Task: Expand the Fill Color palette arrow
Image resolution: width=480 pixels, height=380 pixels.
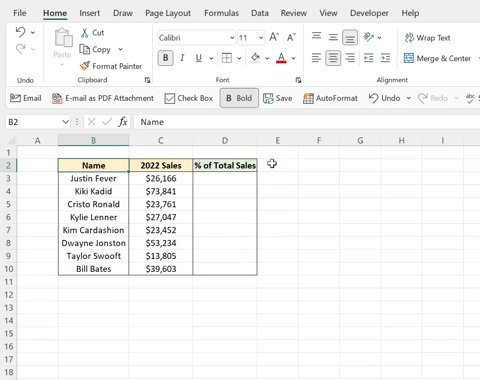Action: coord(267,58)
